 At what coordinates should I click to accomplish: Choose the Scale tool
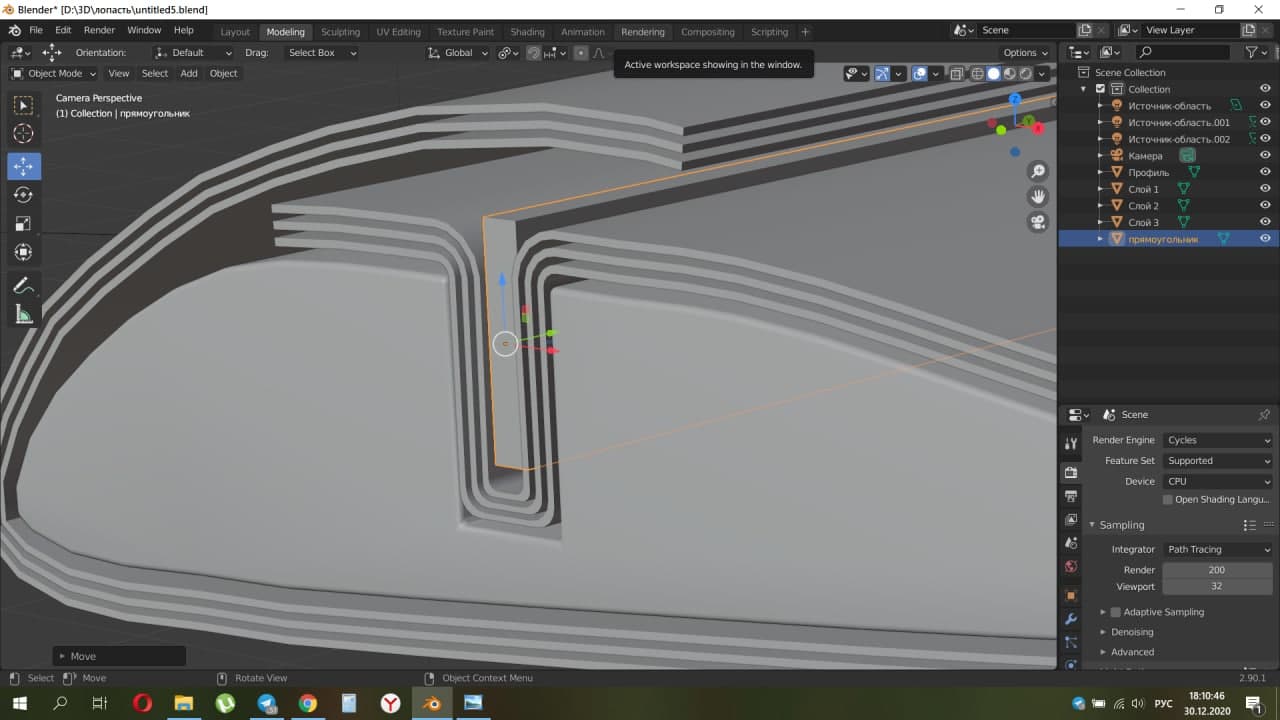[x=23, y=224]
